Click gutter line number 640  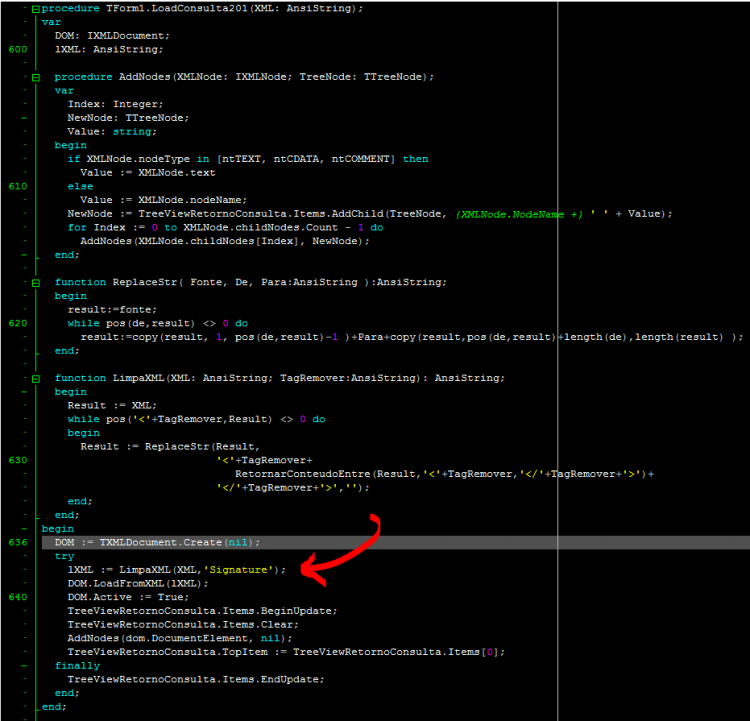pos(18,597)
